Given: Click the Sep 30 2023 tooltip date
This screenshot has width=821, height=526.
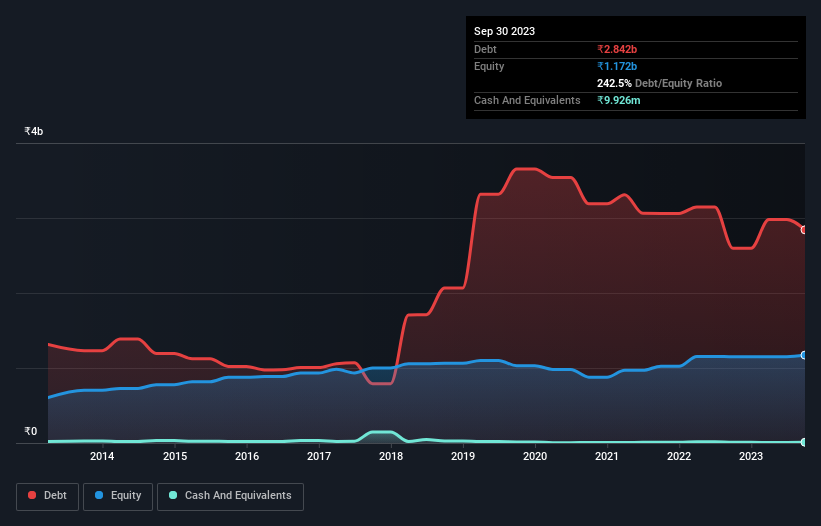Looking at the screenshot, I should tap(504, 31).
